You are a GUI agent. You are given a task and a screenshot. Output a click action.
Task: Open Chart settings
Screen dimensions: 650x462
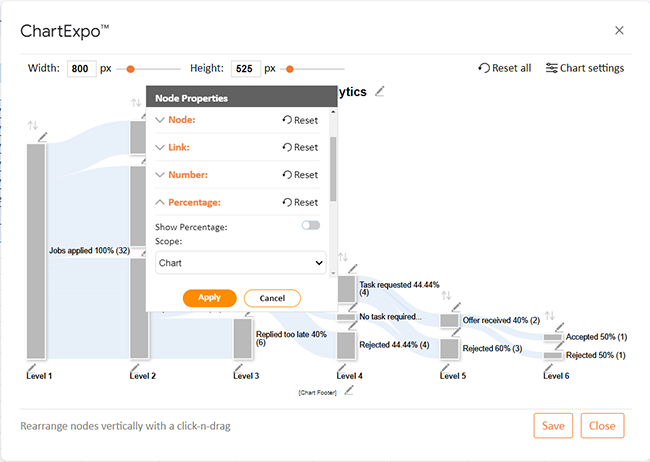[x=585, y=68]
